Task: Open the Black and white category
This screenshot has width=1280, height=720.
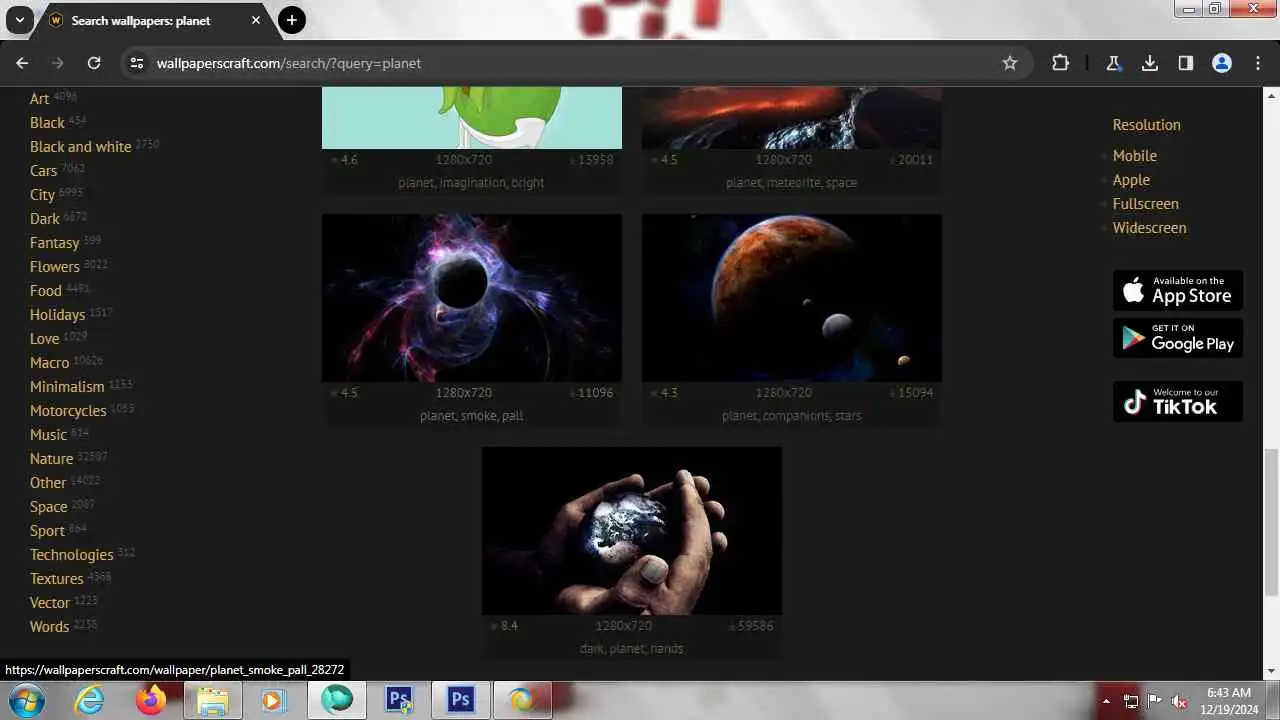Action: click(81, 146)
